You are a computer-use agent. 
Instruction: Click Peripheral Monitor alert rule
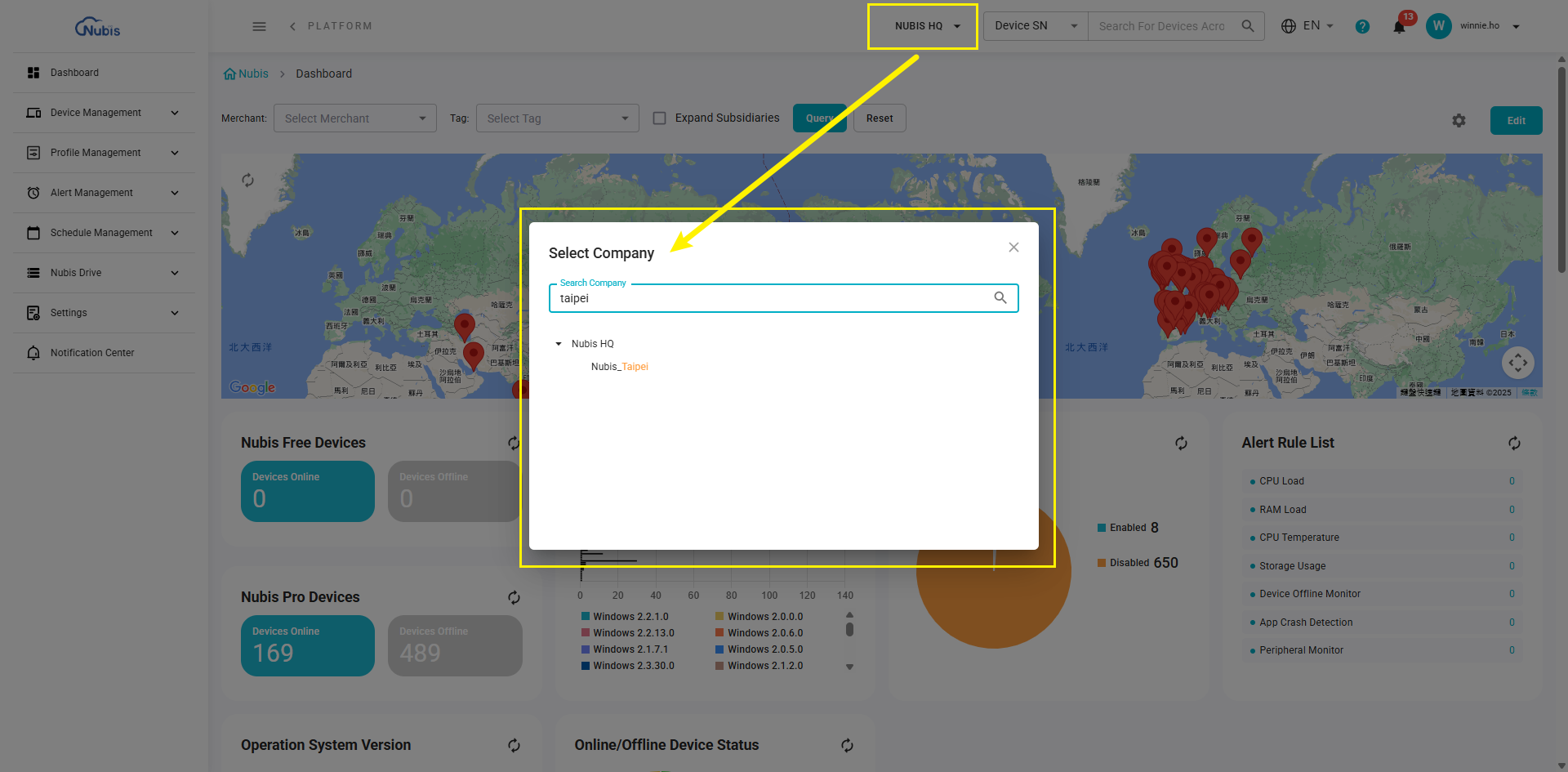[1382, 650]
